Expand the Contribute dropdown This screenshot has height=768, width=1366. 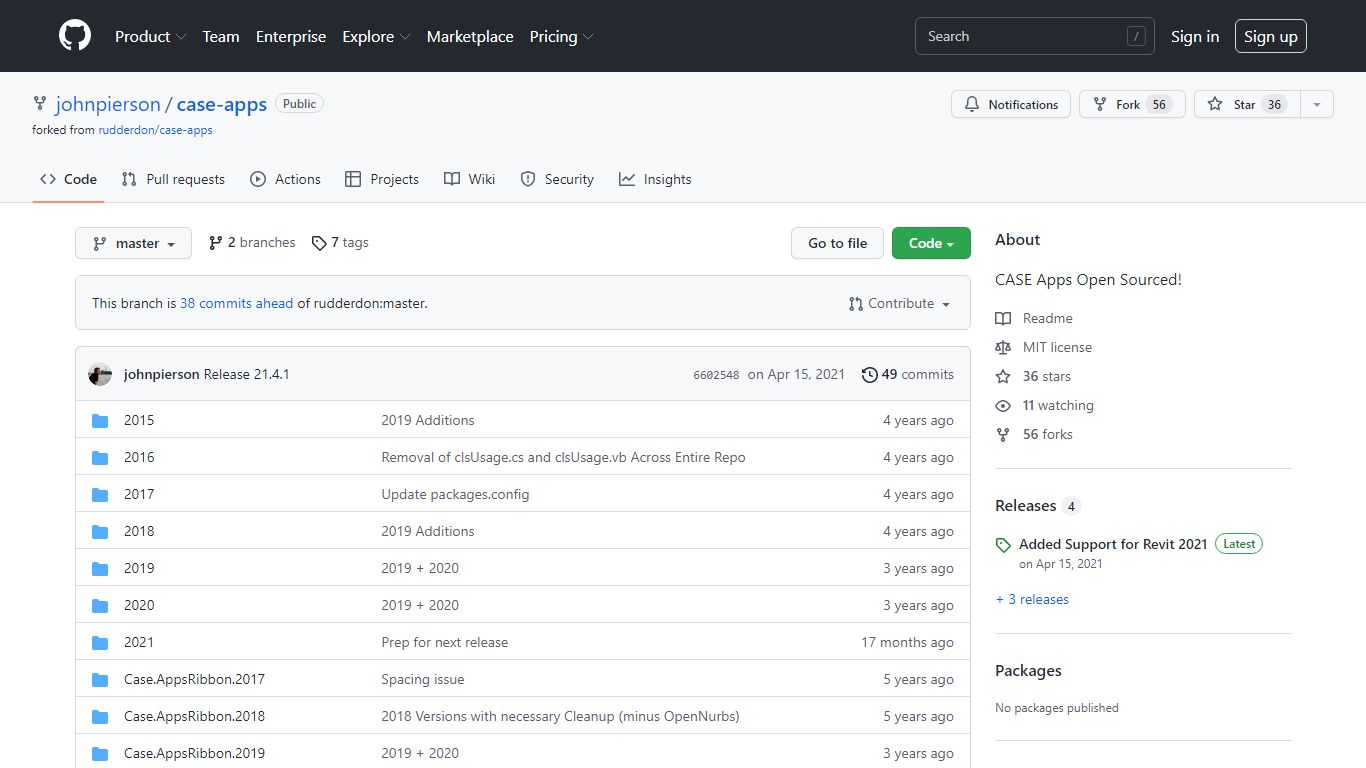[x=899, y=303]
